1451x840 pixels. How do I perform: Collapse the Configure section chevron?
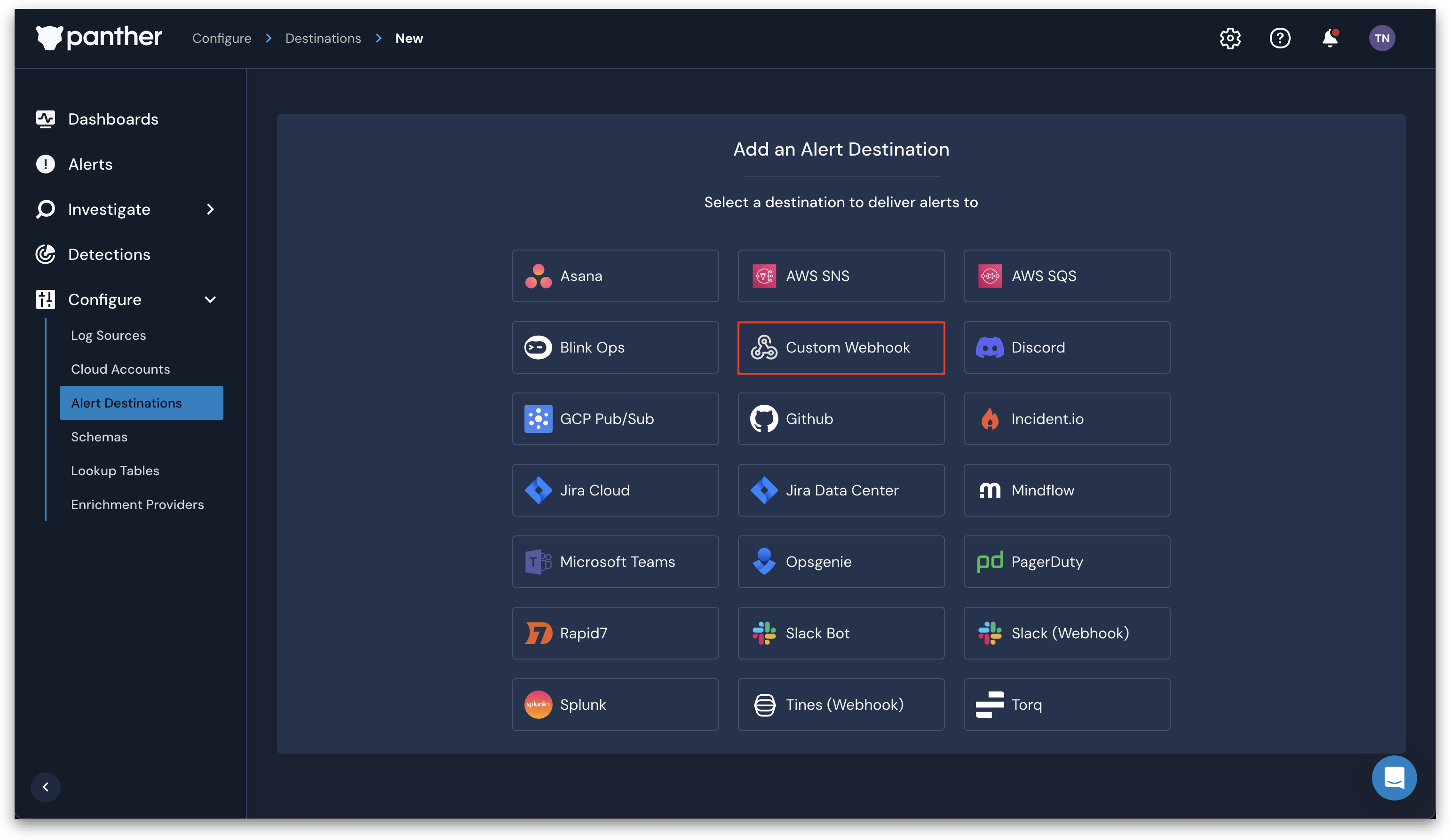[x=210, y=300]
